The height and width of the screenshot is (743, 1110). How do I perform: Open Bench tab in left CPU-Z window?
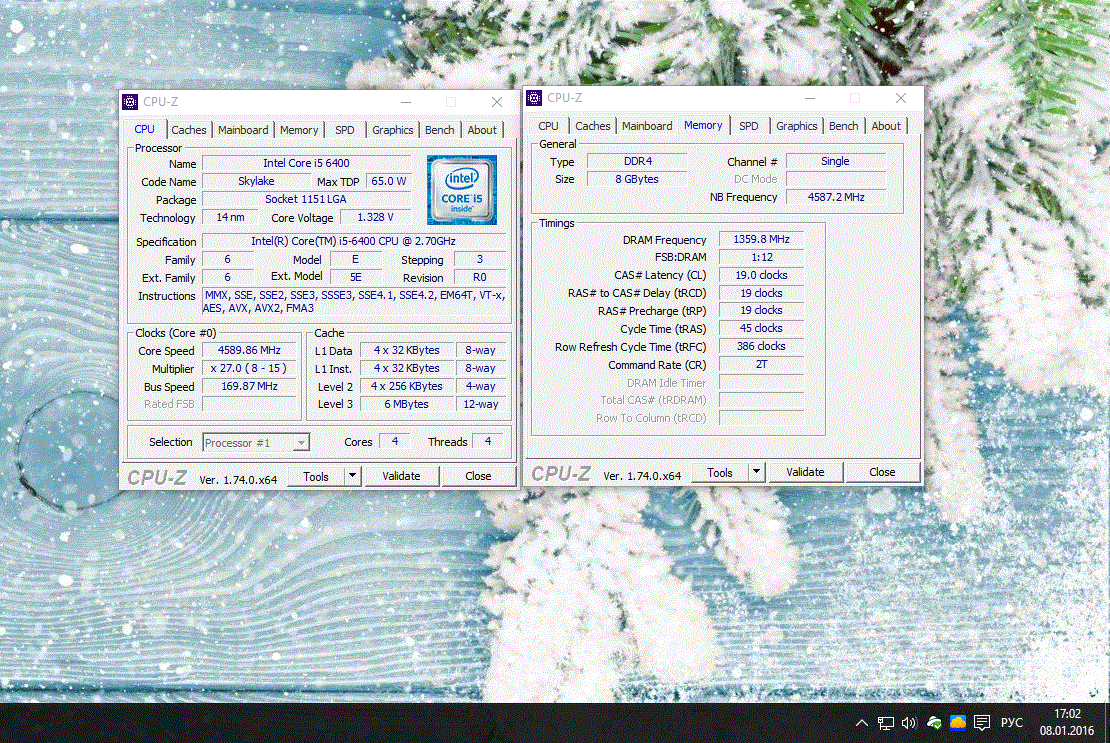point(440,130)
